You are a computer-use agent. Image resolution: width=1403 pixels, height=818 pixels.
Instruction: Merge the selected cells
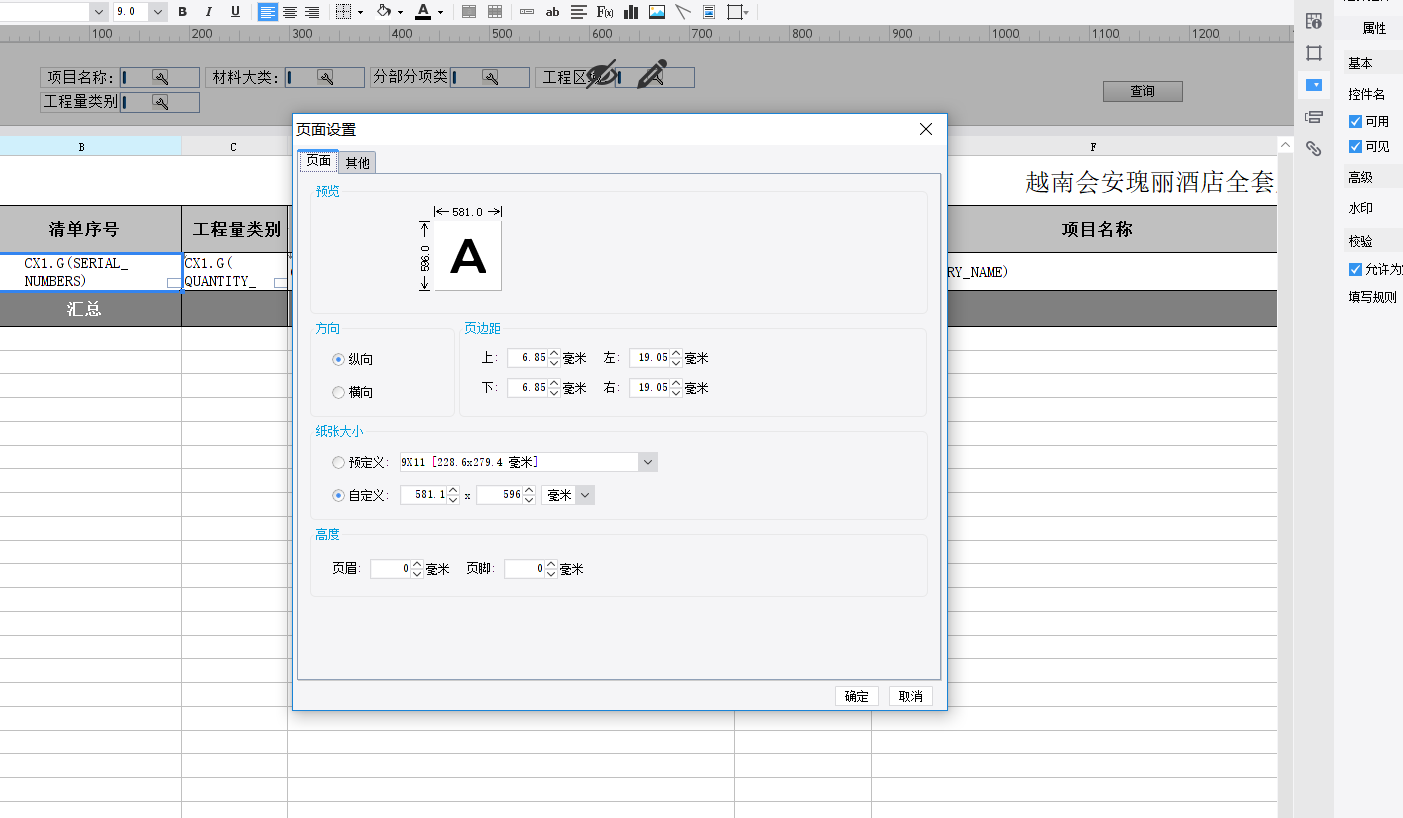click(x=469, y=12)
